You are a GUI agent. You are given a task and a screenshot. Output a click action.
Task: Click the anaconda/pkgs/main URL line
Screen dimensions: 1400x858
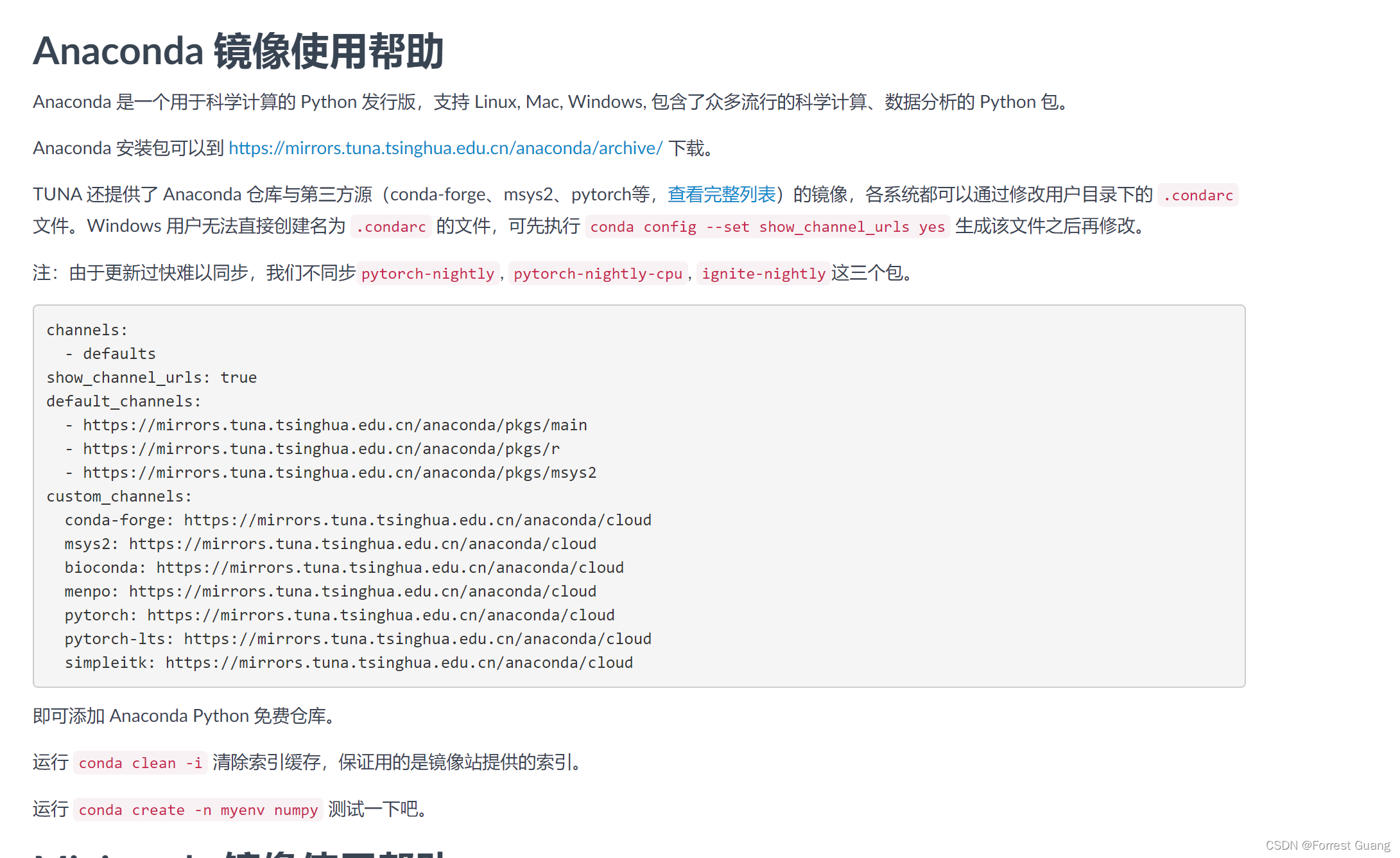[x=326, y=425]
